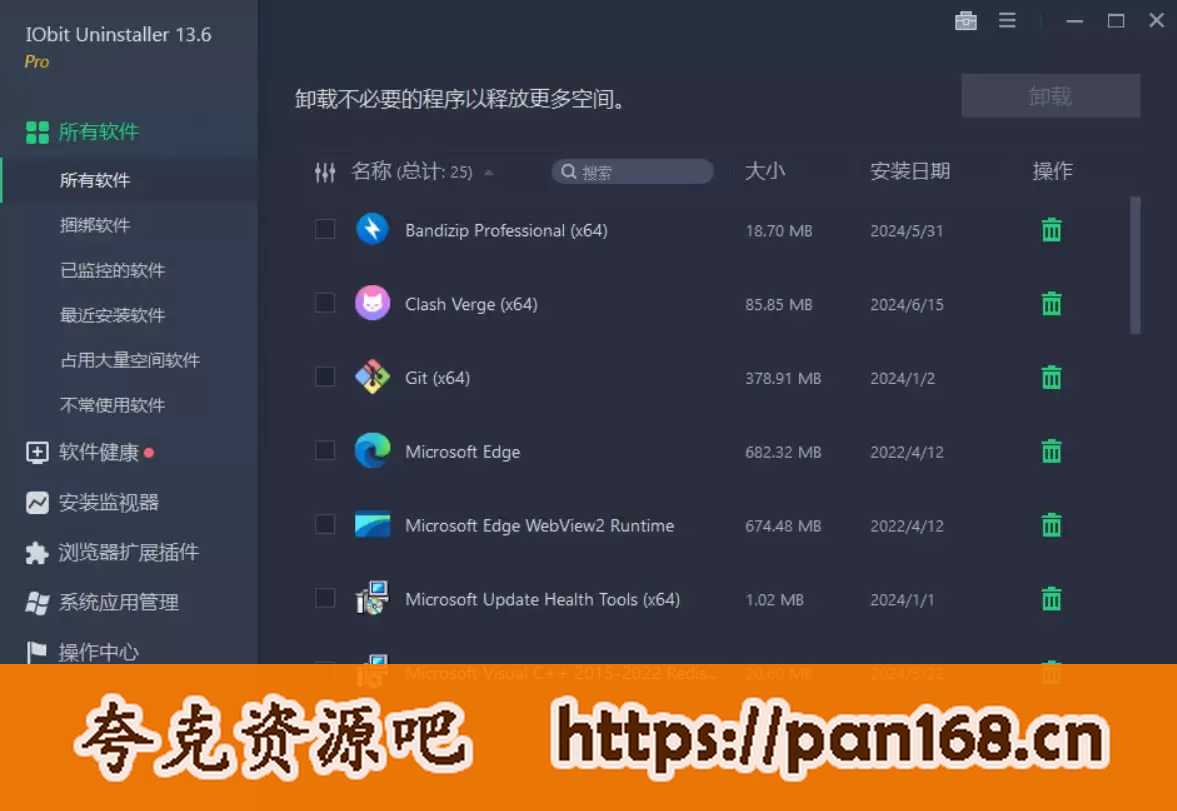Click the 名称 (总计: 25) column header
1177x811 pixels.
click(x=411, y=172)
